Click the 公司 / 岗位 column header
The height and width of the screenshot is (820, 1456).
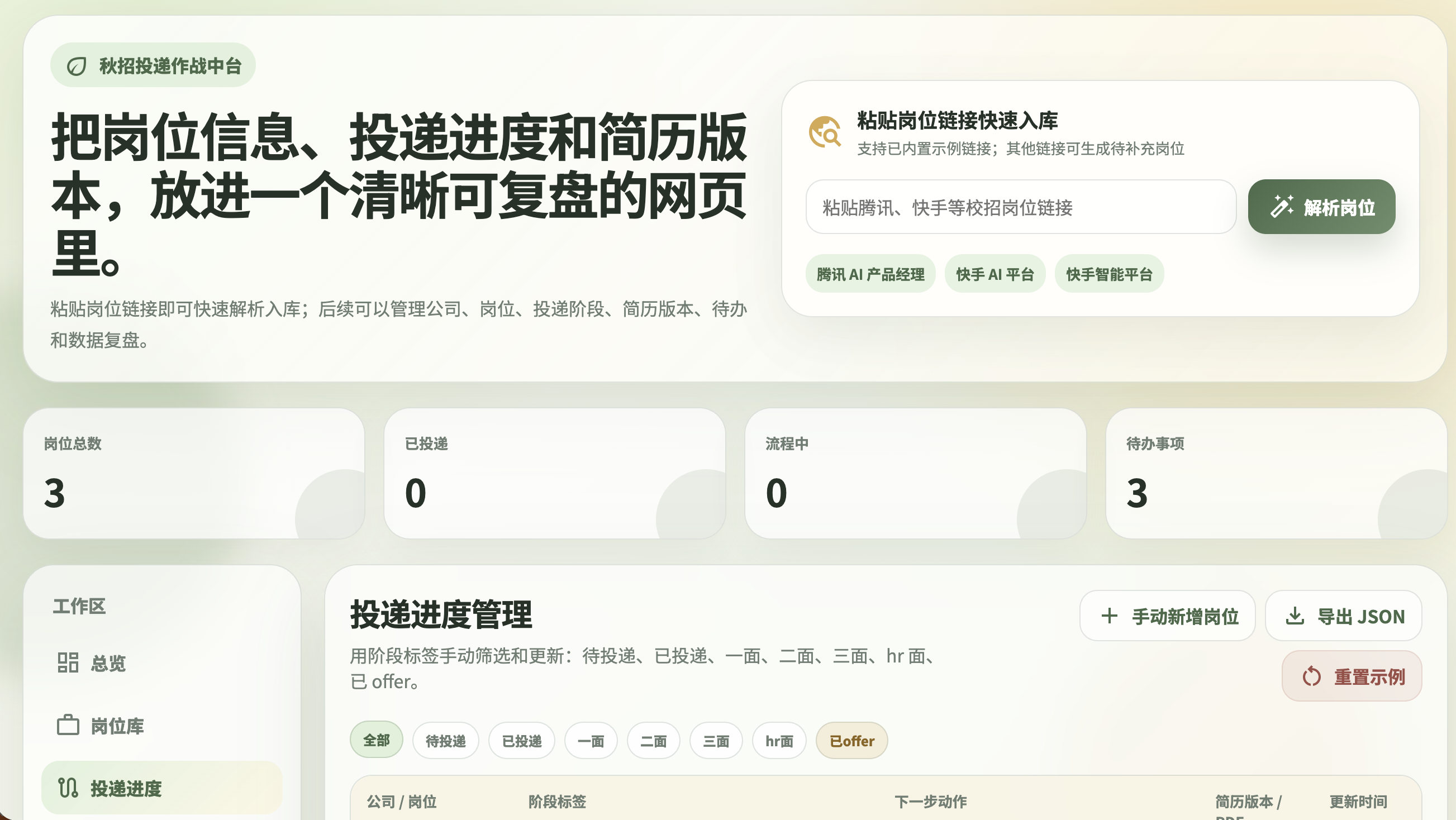pos(402,802)
